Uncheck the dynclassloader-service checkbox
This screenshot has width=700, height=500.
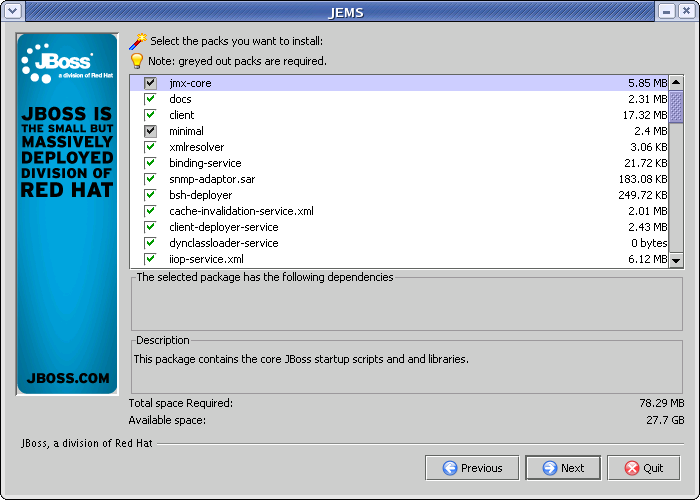point(150,243)
